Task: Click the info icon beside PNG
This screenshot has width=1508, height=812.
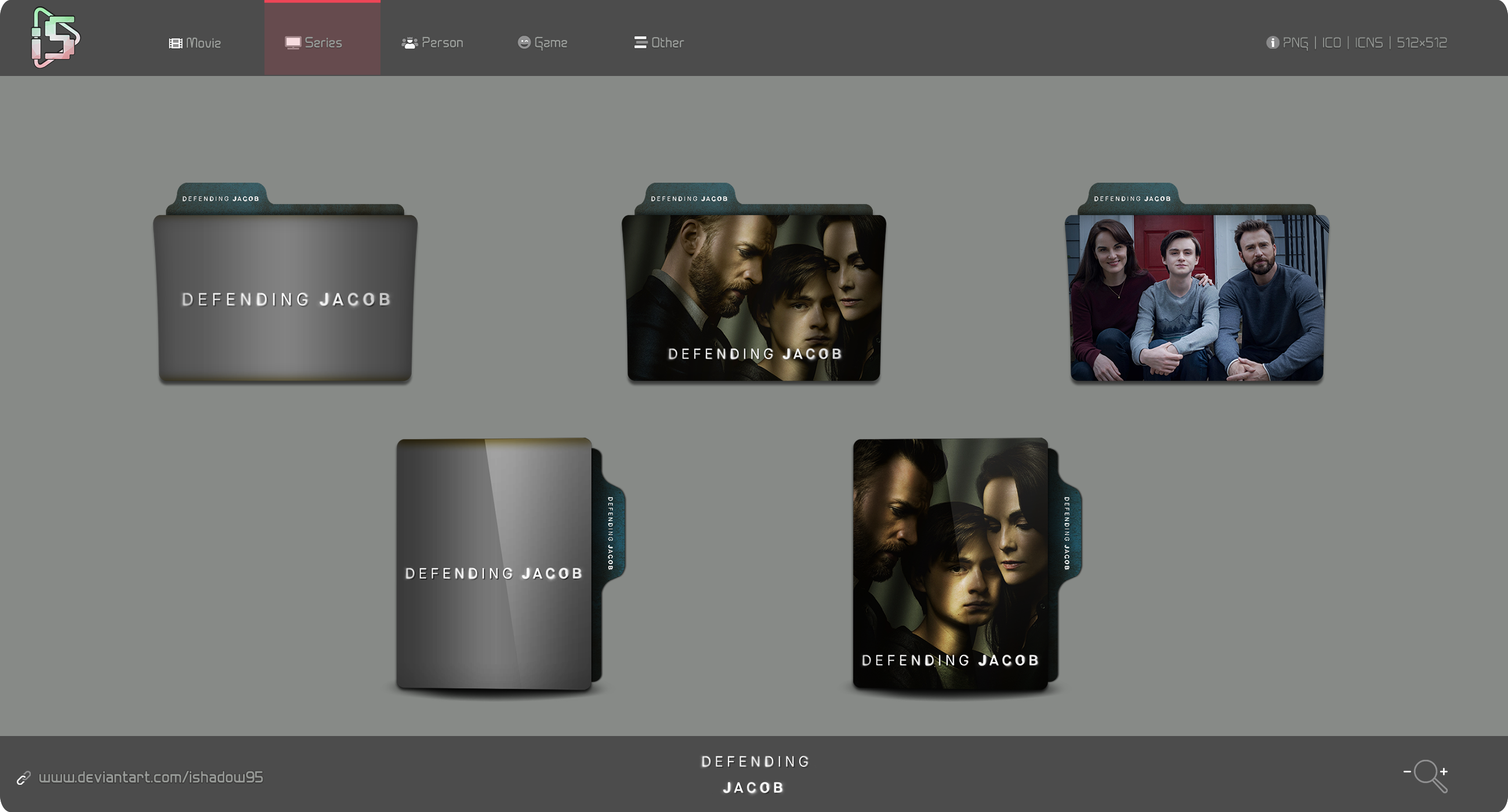Action: tap(1272, 43)
